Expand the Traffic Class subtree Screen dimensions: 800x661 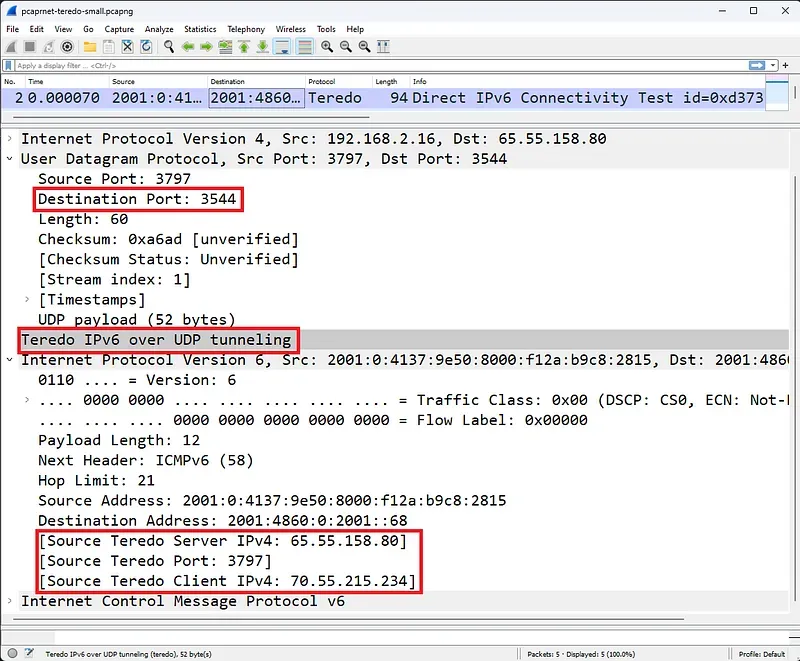tap(27, 400)
